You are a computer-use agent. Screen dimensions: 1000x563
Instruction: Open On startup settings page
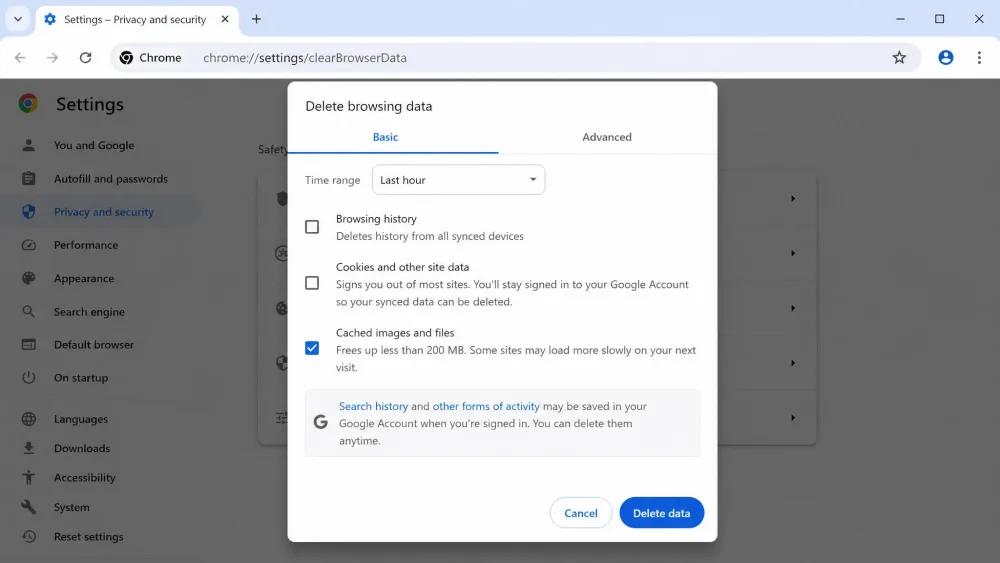pyautogui.click(x=80, y=377)
